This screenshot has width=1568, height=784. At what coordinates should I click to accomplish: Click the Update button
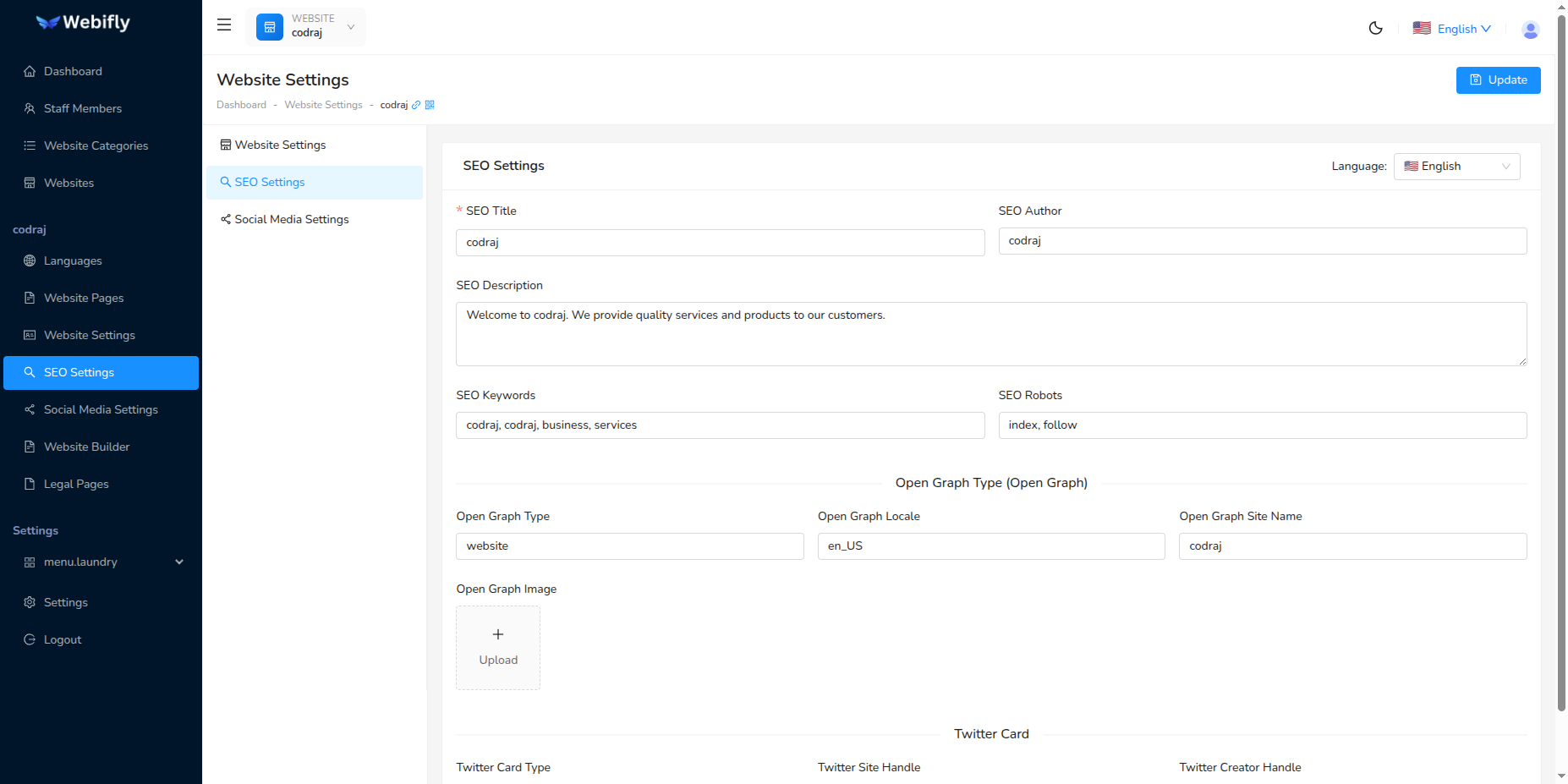click(1498, 79)
